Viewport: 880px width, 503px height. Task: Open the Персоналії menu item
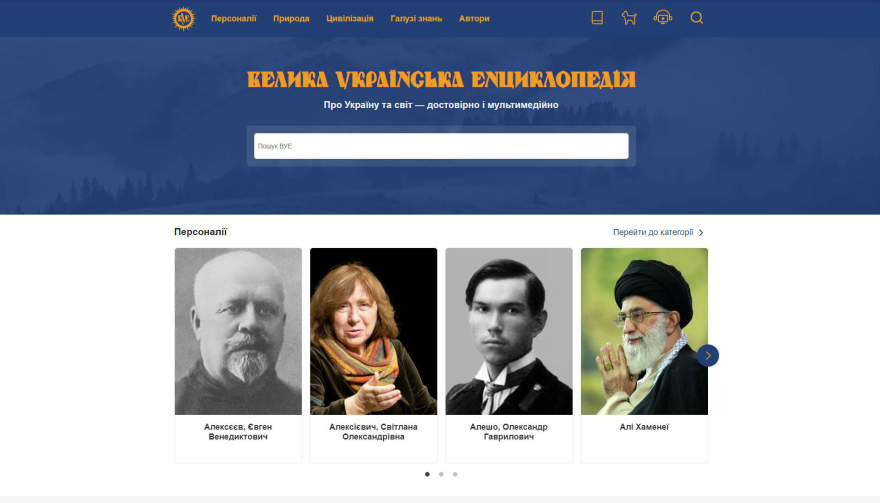coord(233,19)
